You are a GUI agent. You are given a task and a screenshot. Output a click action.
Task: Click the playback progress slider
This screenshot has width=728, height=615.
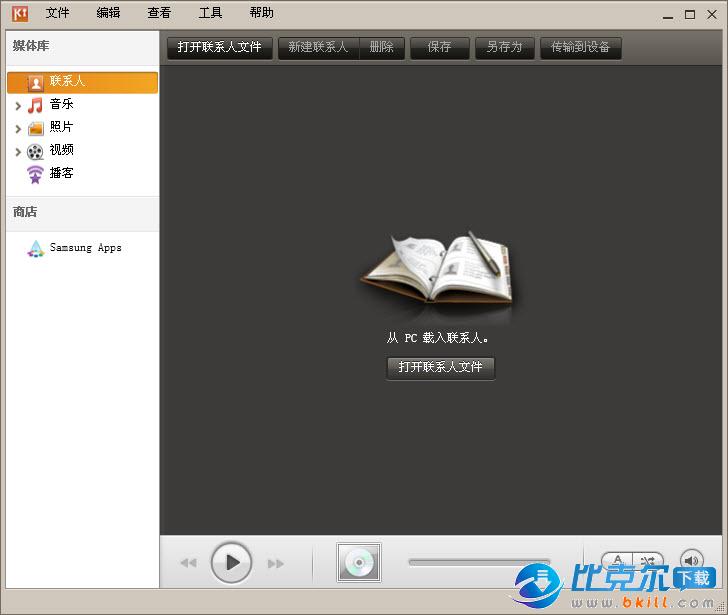tap(479, 563)
